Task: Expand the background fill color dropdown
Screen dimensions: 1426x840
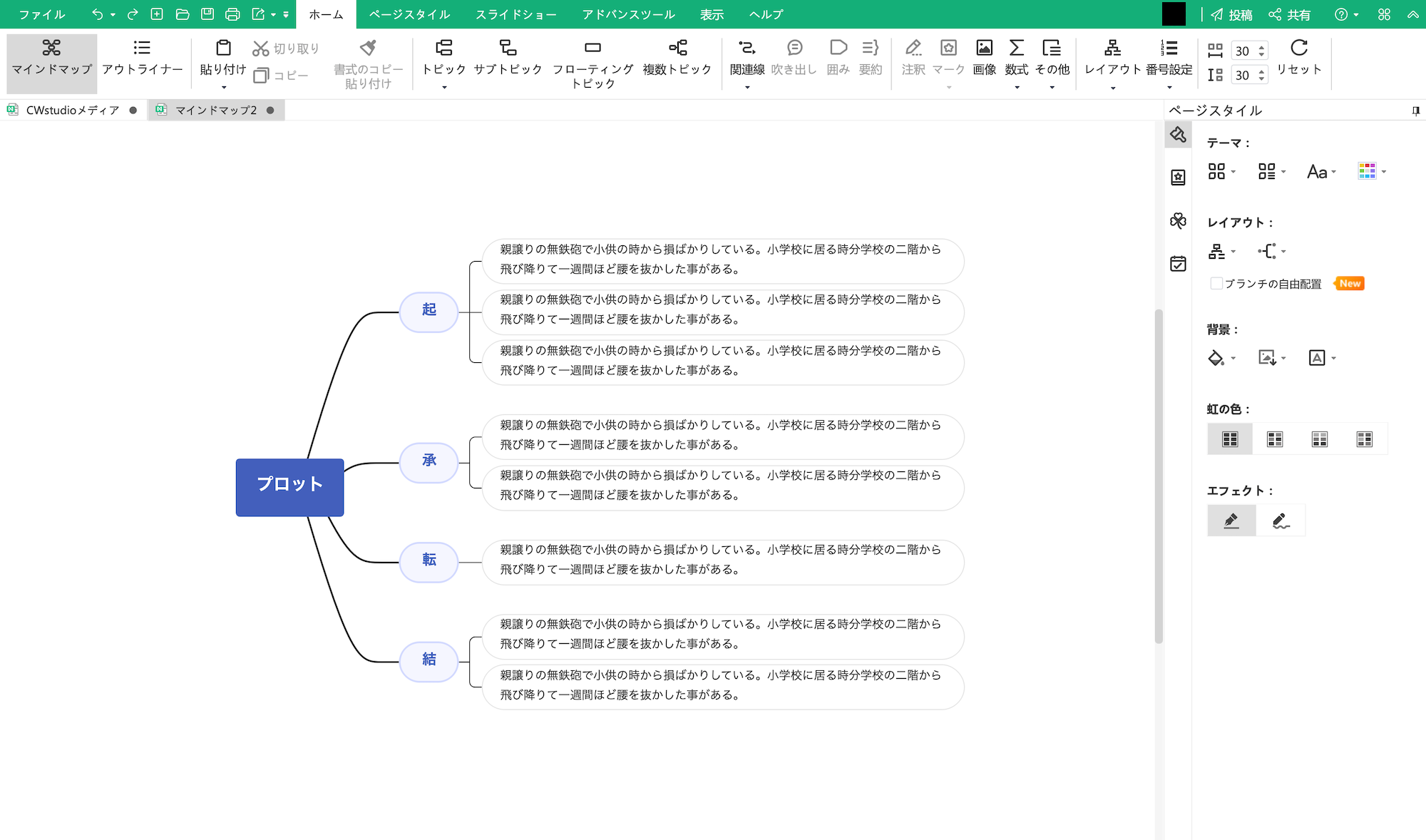Action: (1221, 358)
